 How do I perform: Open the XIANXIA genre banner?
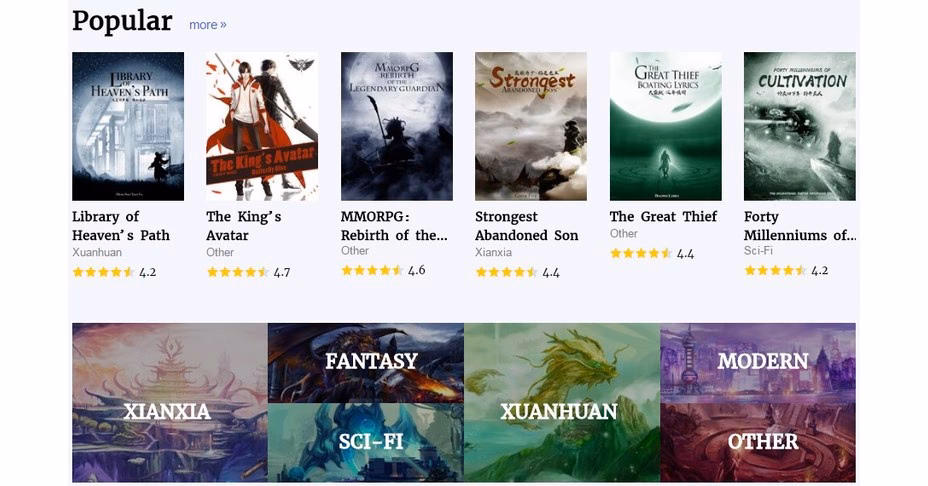170,402
